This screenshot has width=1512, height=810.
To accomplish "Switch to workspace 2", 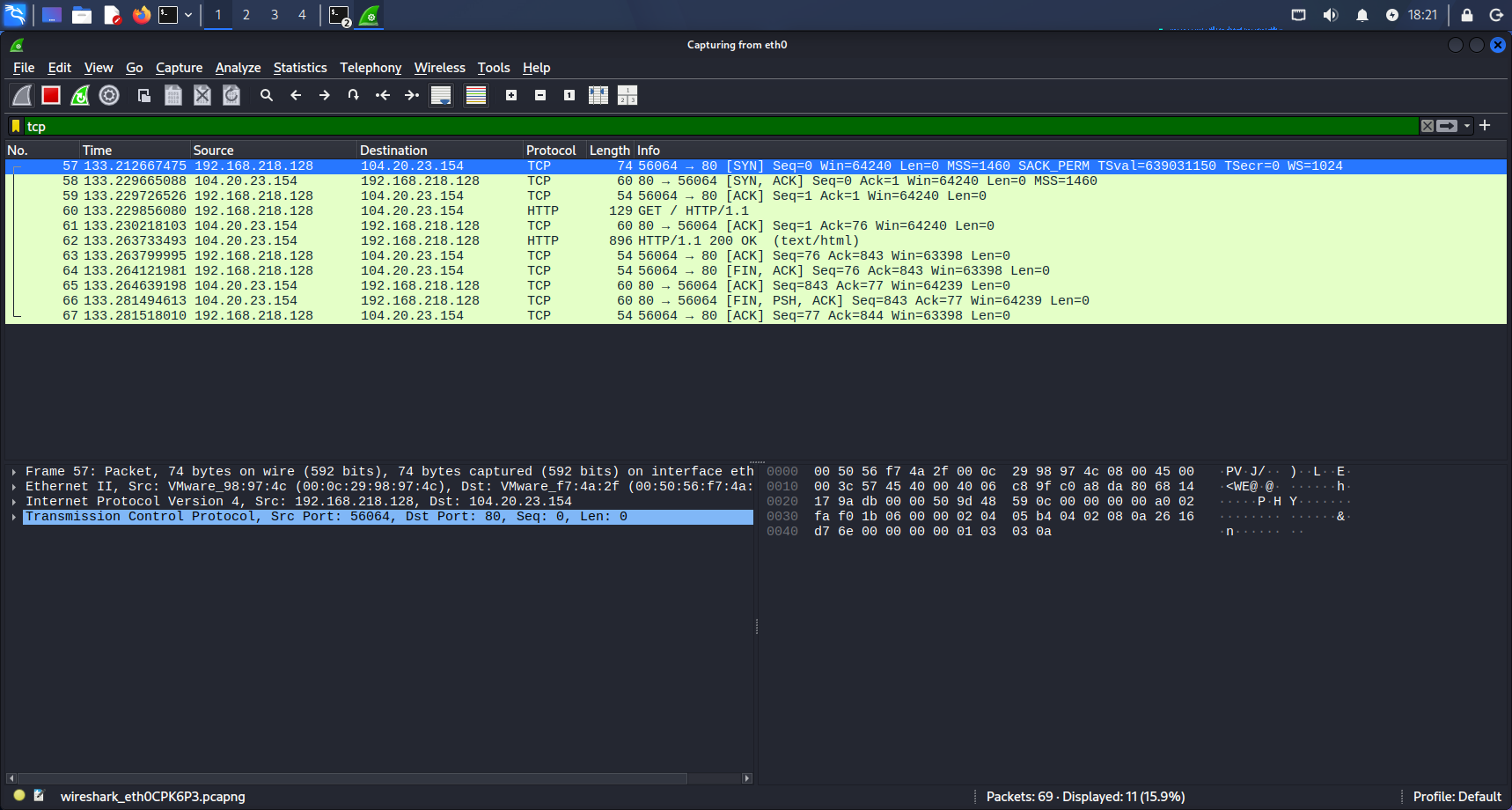I will pyautogui.click(x=246, y=15).
